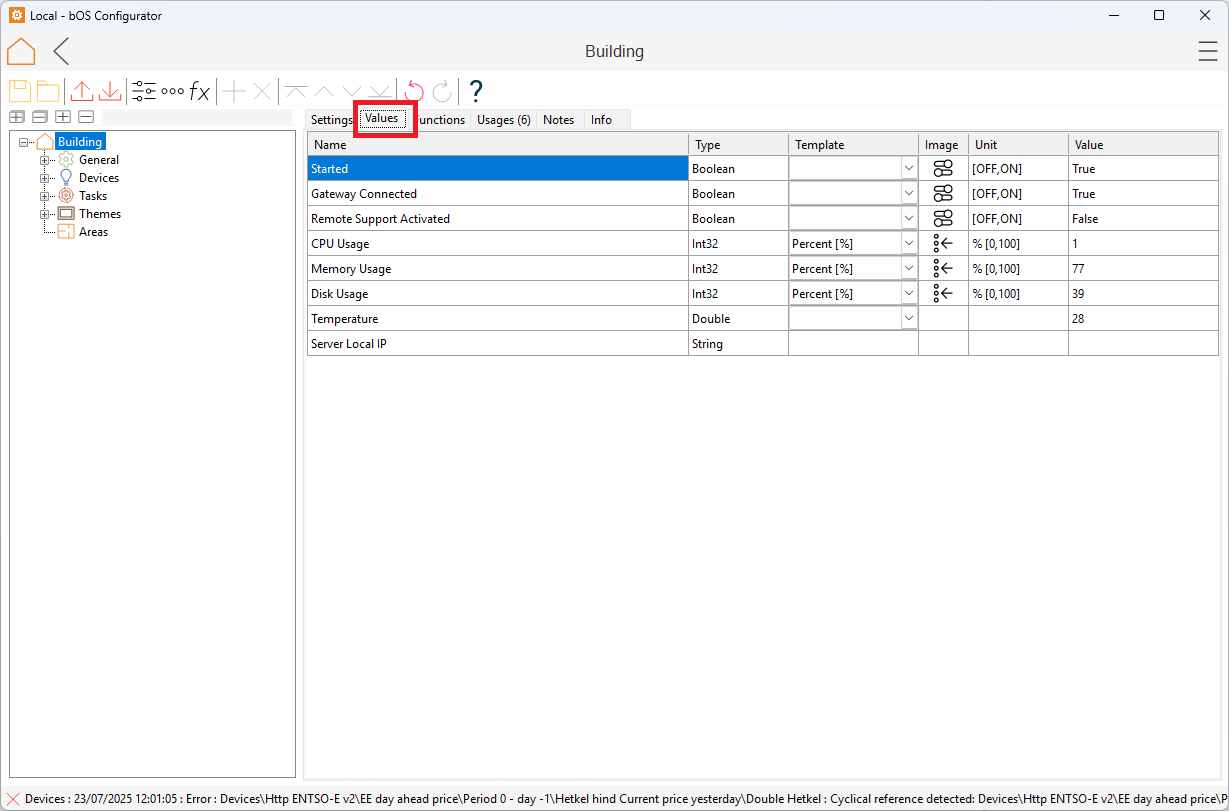Image resolution: width=1229 pixels, height=811 pixels.
Task: Expand the General tree node
Action: (x=44, y=160)
